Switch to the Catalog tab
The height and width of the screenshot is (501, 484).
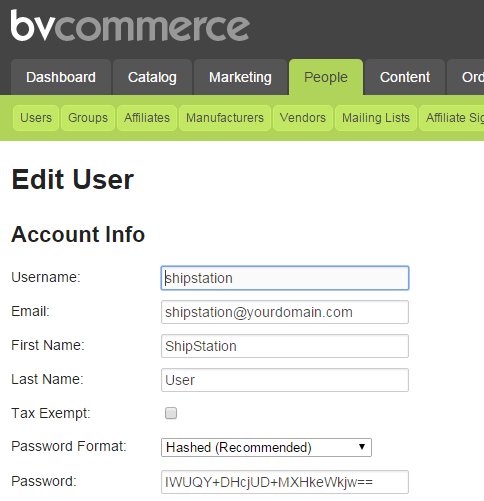[152, 77]
